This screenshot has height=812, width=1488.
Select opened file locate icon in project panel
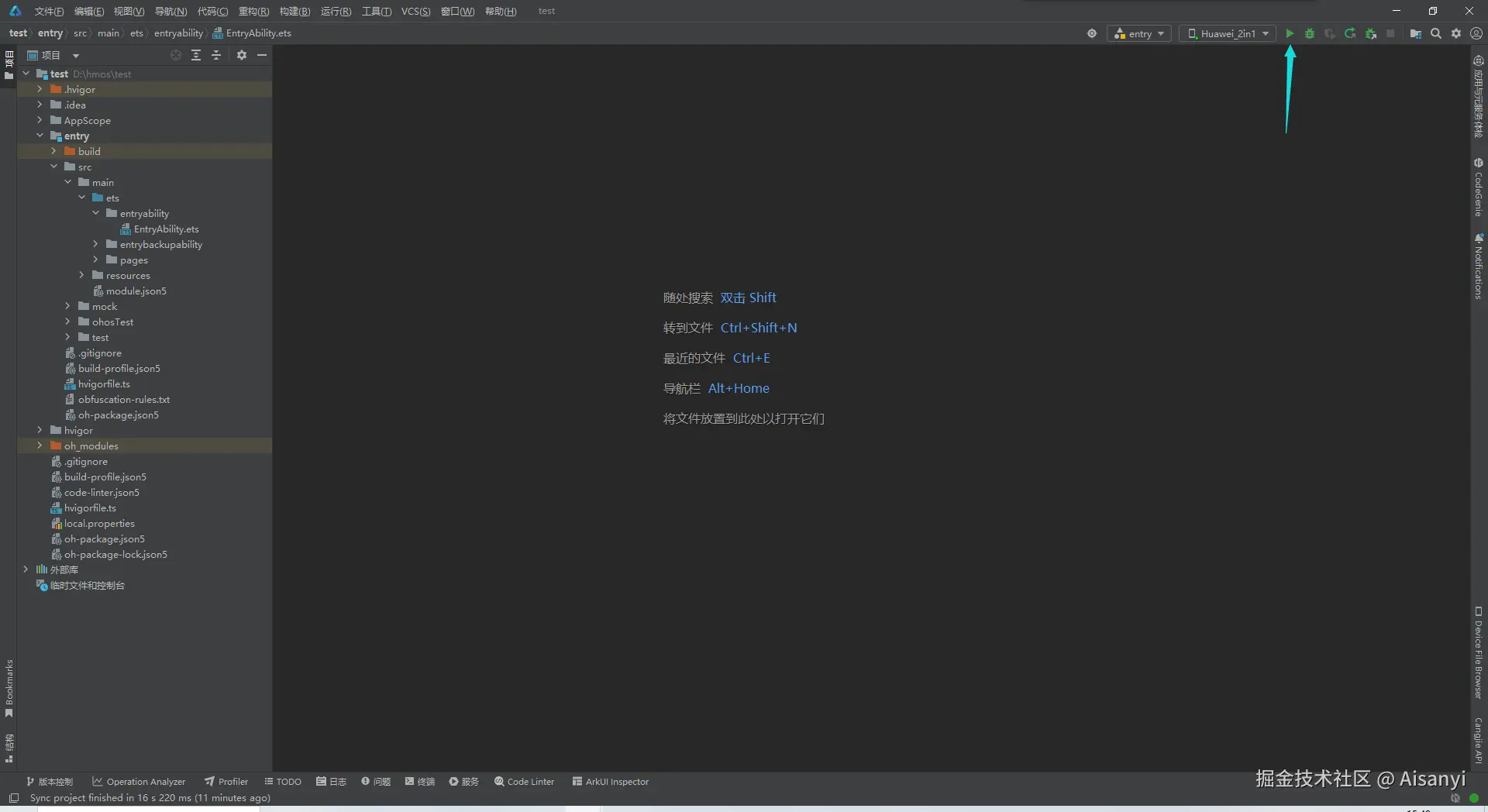pyautogui.click(x=176, y=55)
